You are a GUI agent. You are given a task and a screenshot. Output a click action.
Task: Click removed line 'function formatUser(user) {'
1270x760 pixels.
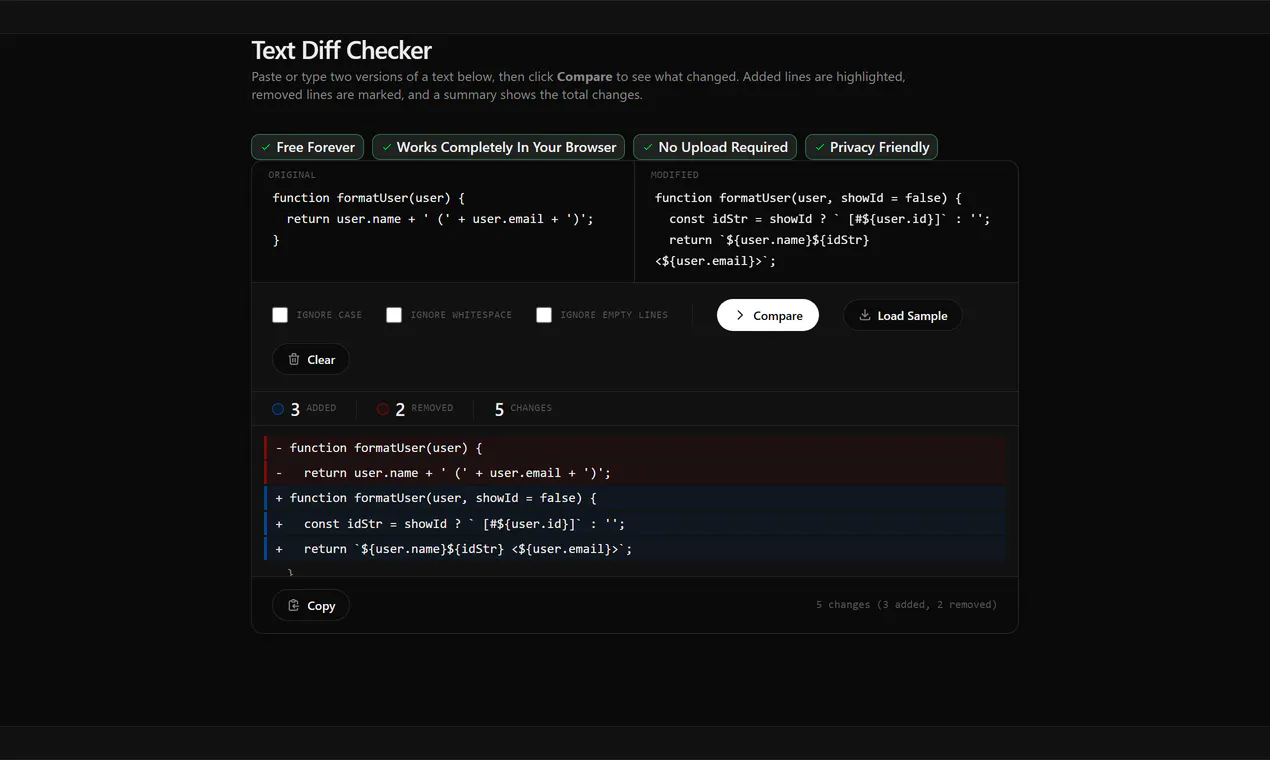[635, 448]
